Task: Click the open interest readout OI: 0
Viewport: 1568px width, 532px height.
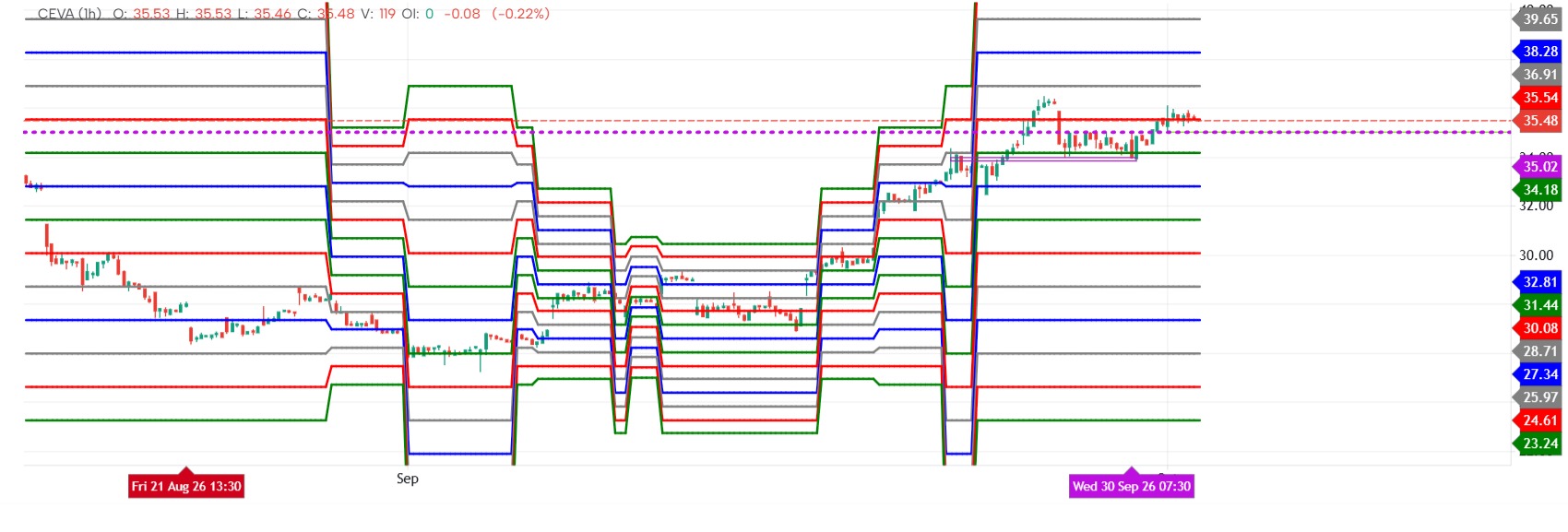Action: tap(417, 14)
